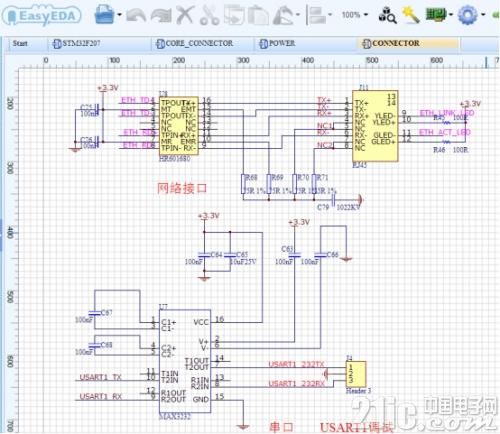Select the HR601680 transformer component body
Viewport: 500px width, 434px height.
tap(179, 126)
